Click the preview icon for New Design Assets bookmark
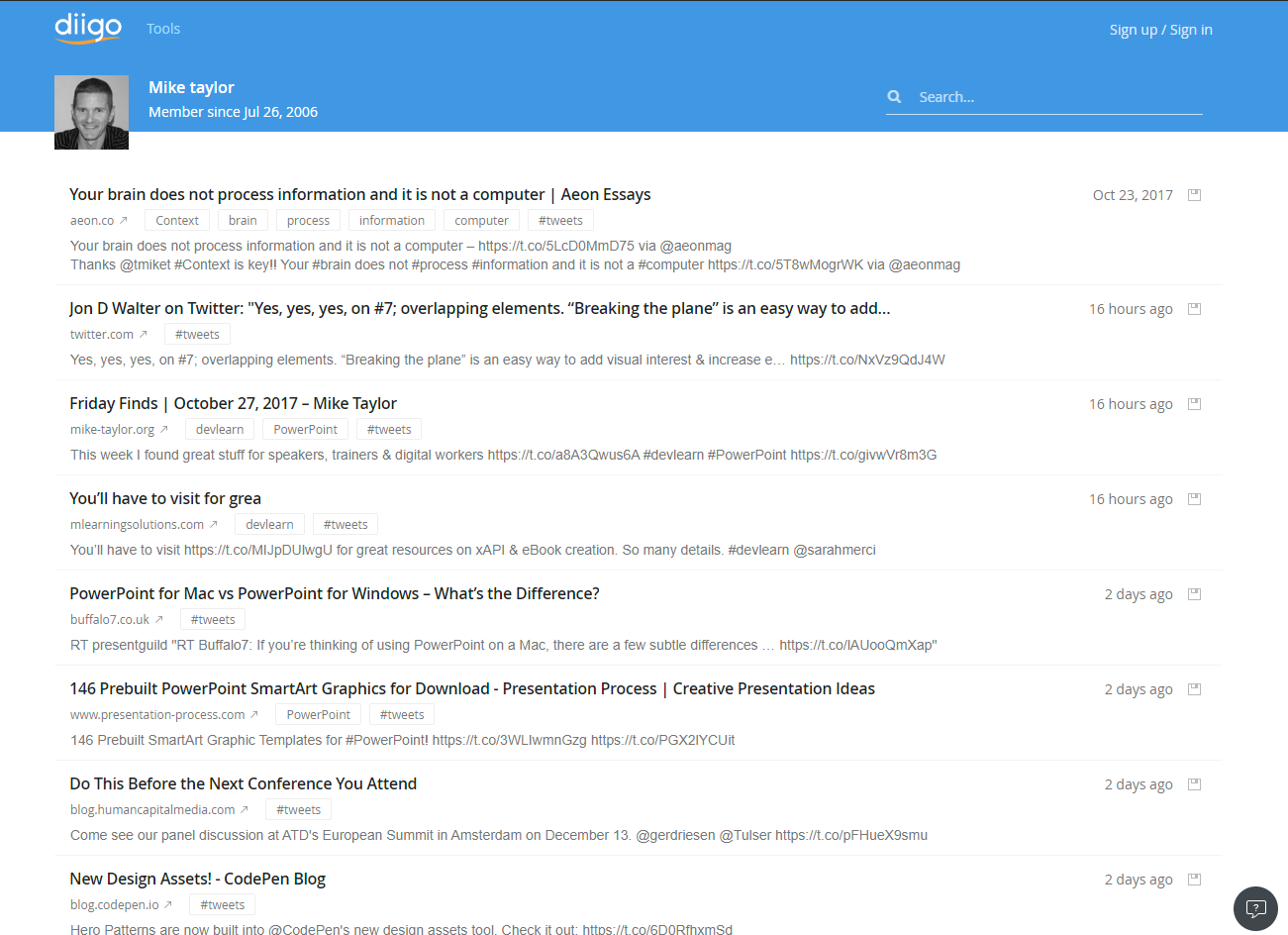1288x935 pixels. (1194, 880)
